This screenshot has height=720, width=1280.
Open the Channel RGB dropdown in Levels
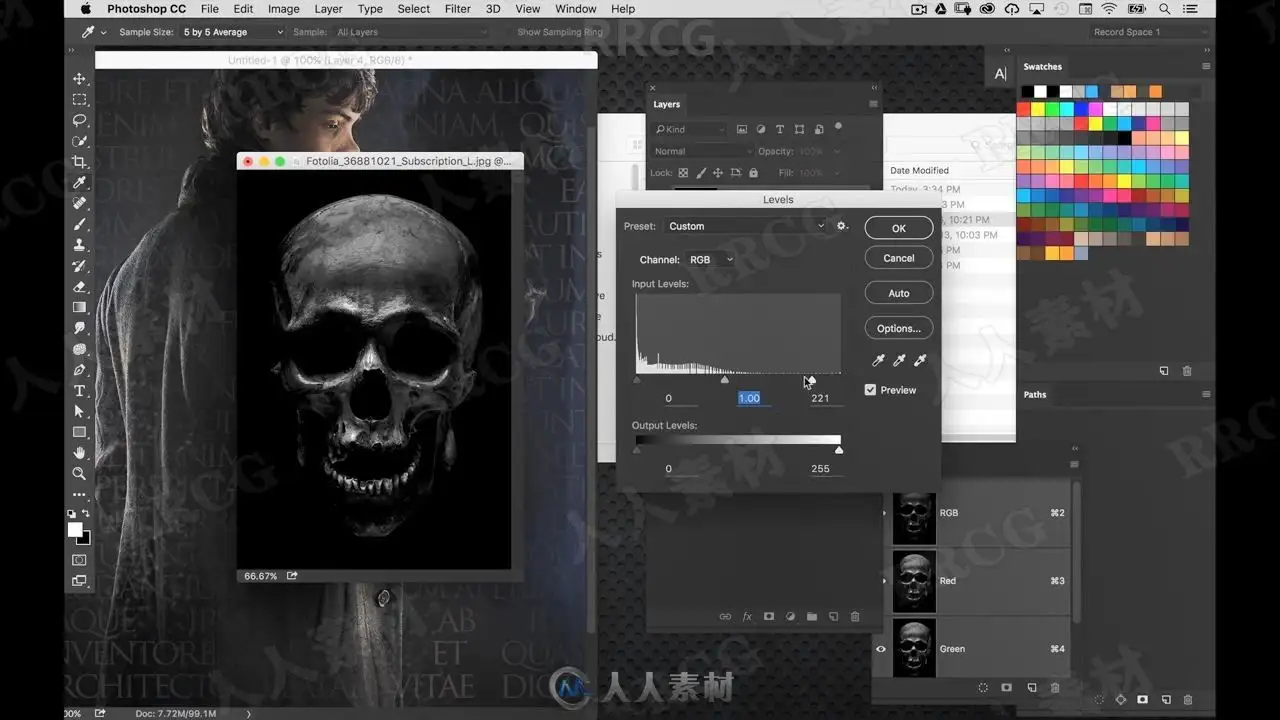click(x=710, y=260)
